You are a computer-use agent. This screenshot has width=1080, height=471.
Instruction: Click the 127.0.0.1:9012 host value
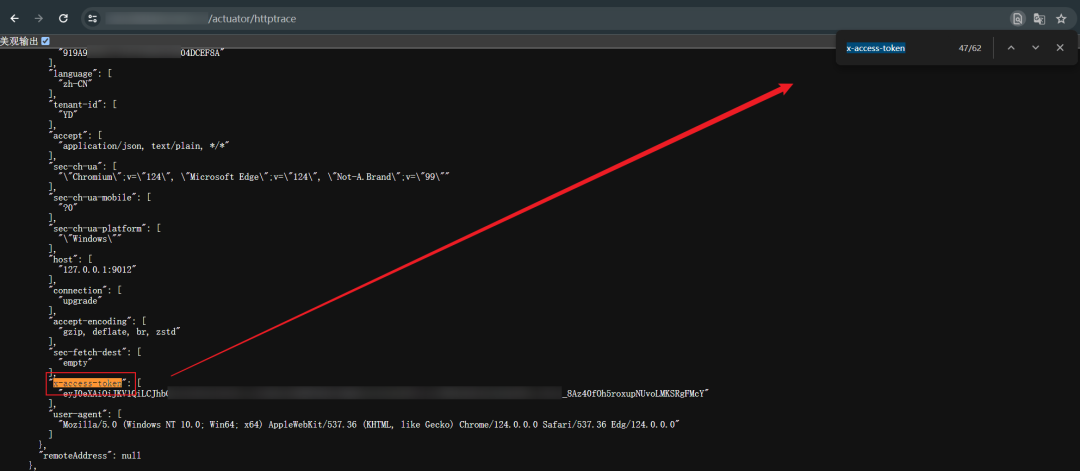[99, 270]
